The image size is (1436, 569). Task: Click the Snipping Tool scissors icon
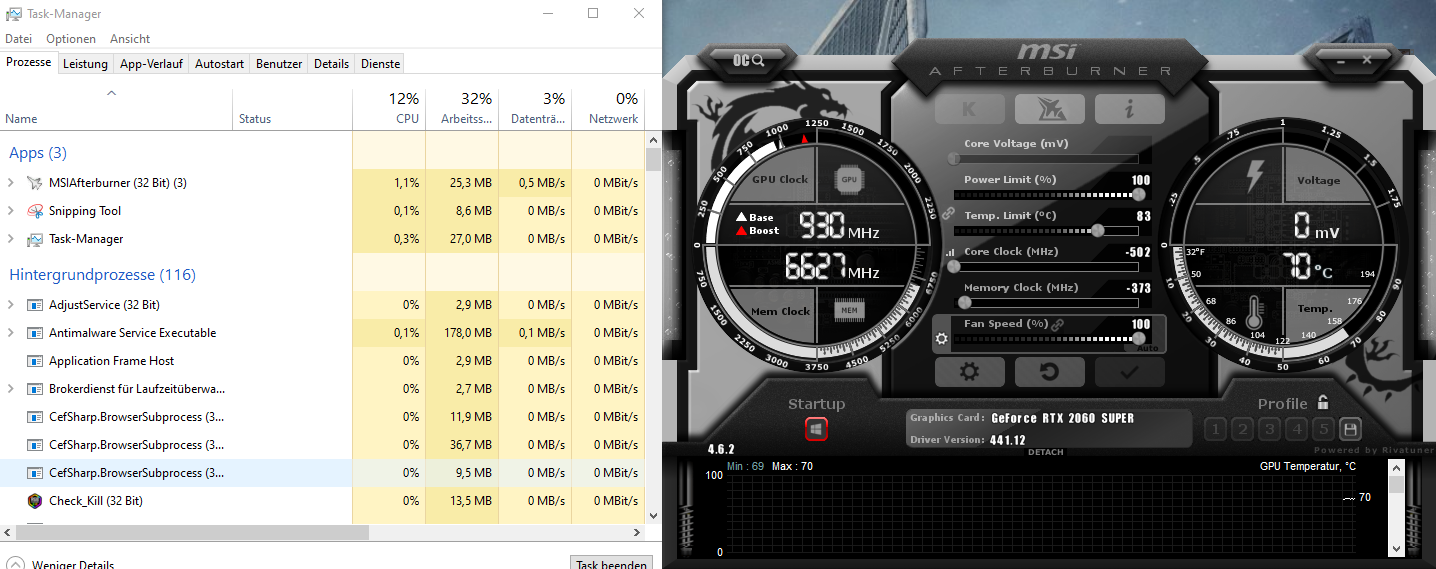point(35,211)
